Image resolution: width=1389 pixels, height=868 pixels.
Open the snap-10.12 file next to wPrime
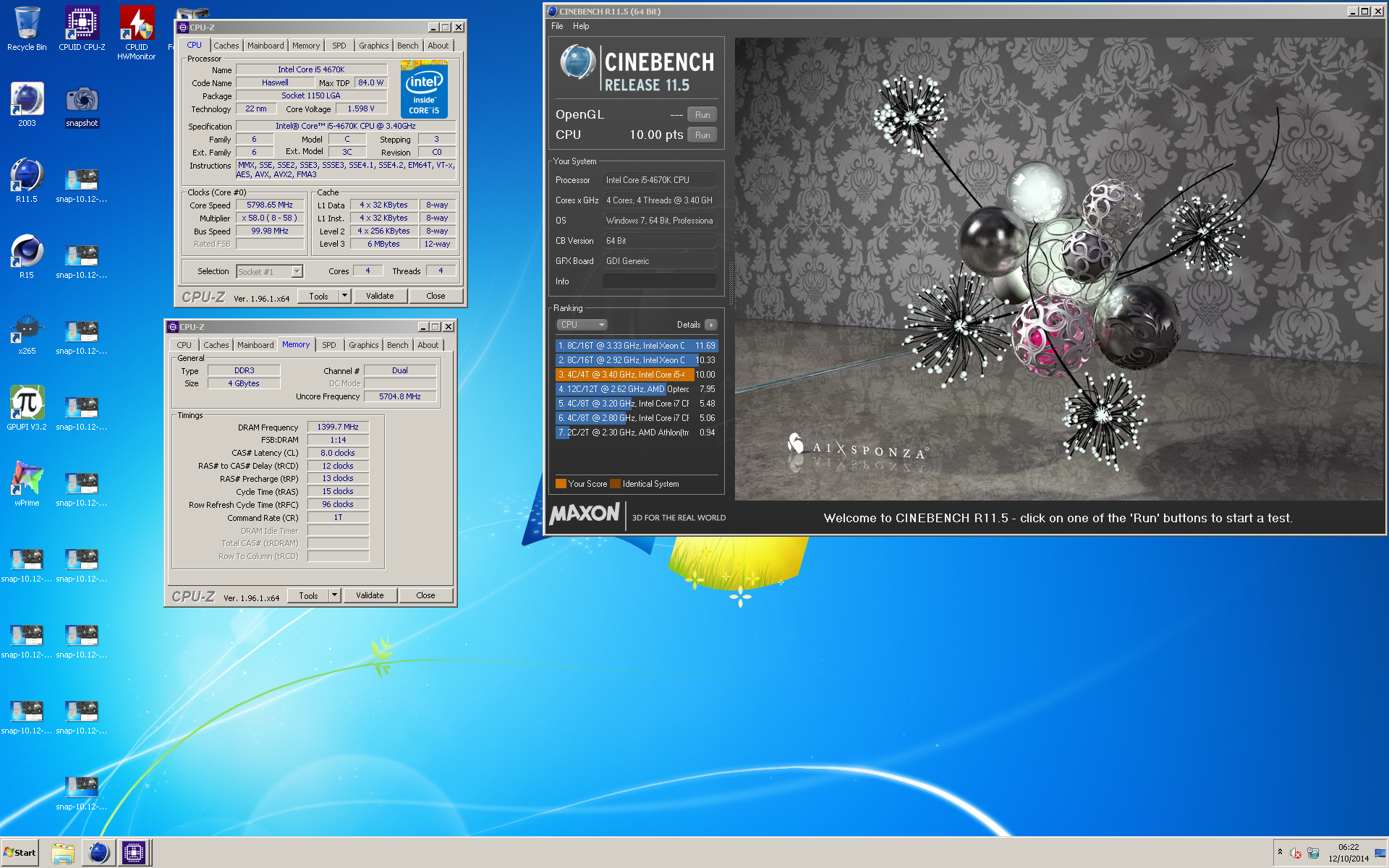(82, 488)
